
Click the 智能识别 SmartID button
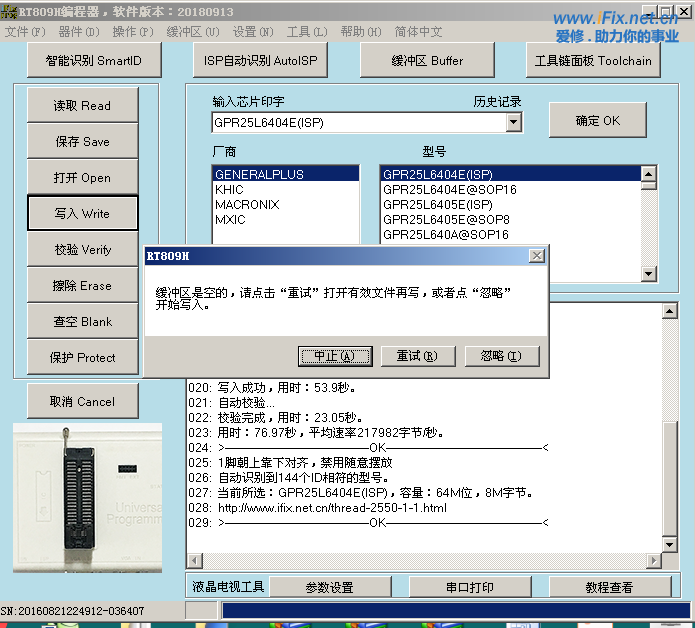click(94, 60)
